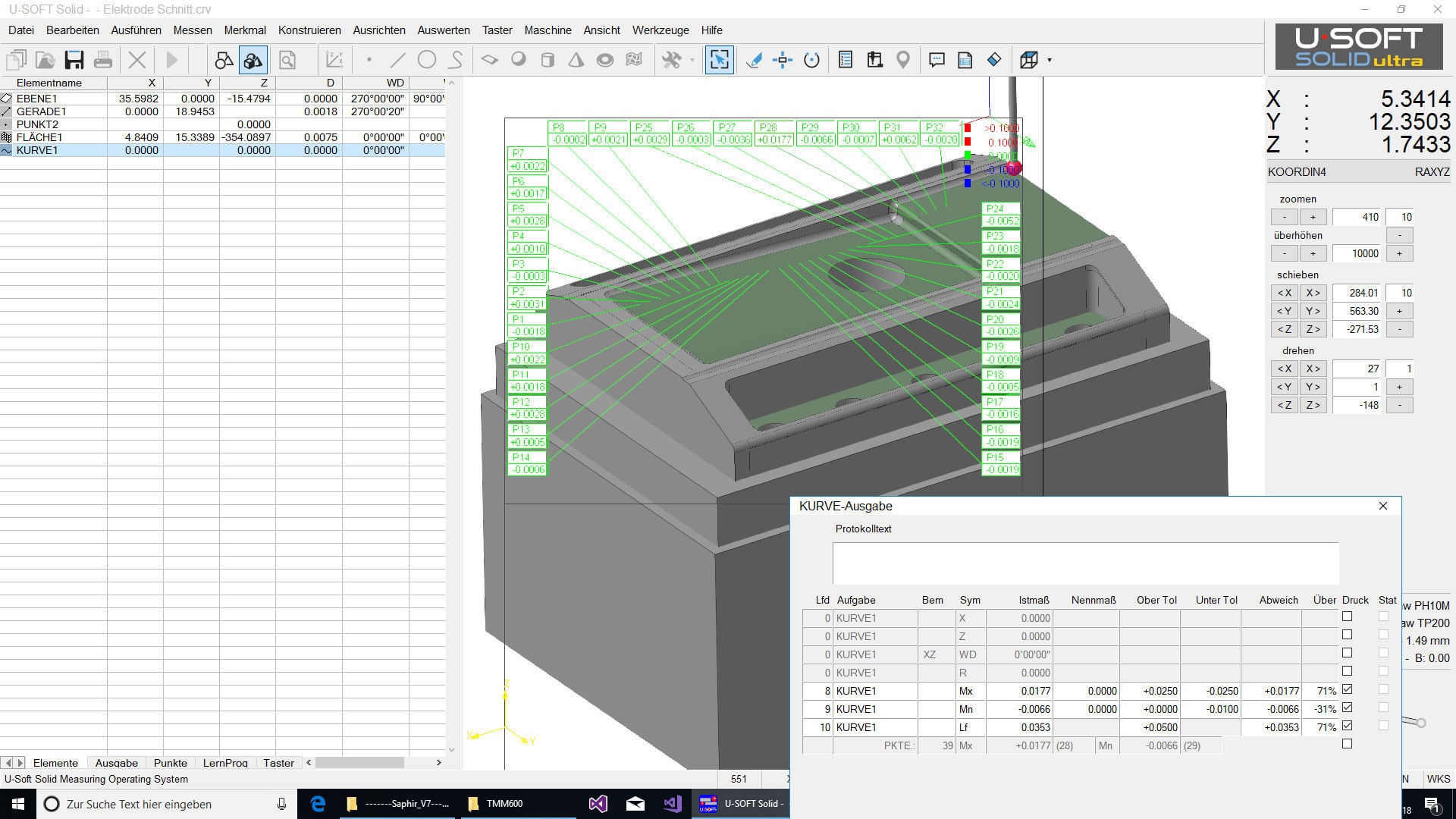1456x819 pixels.
Task: Expand the dropdown next to the cube icon
Action: 1049,61
